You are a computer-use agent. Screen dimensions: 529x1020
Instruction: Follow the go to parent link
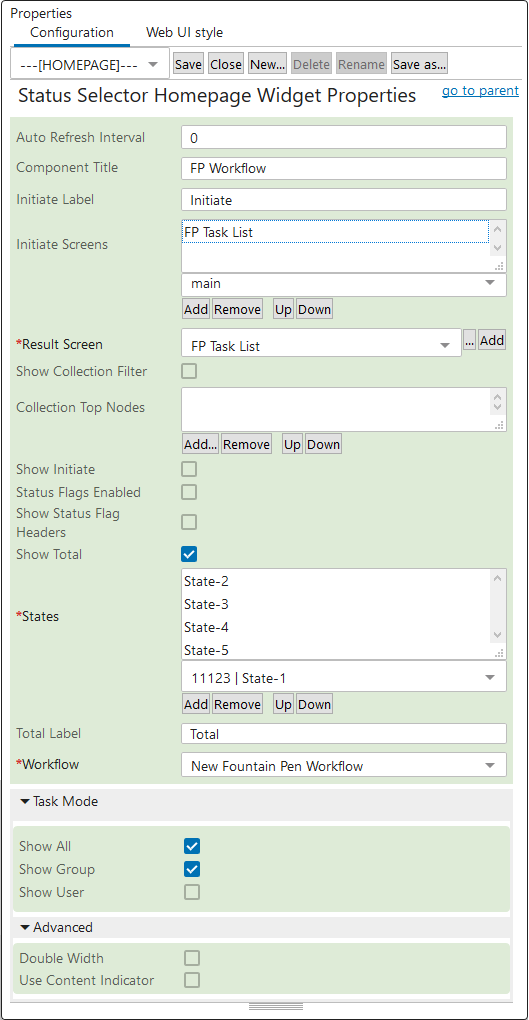(x=480, y=90)
